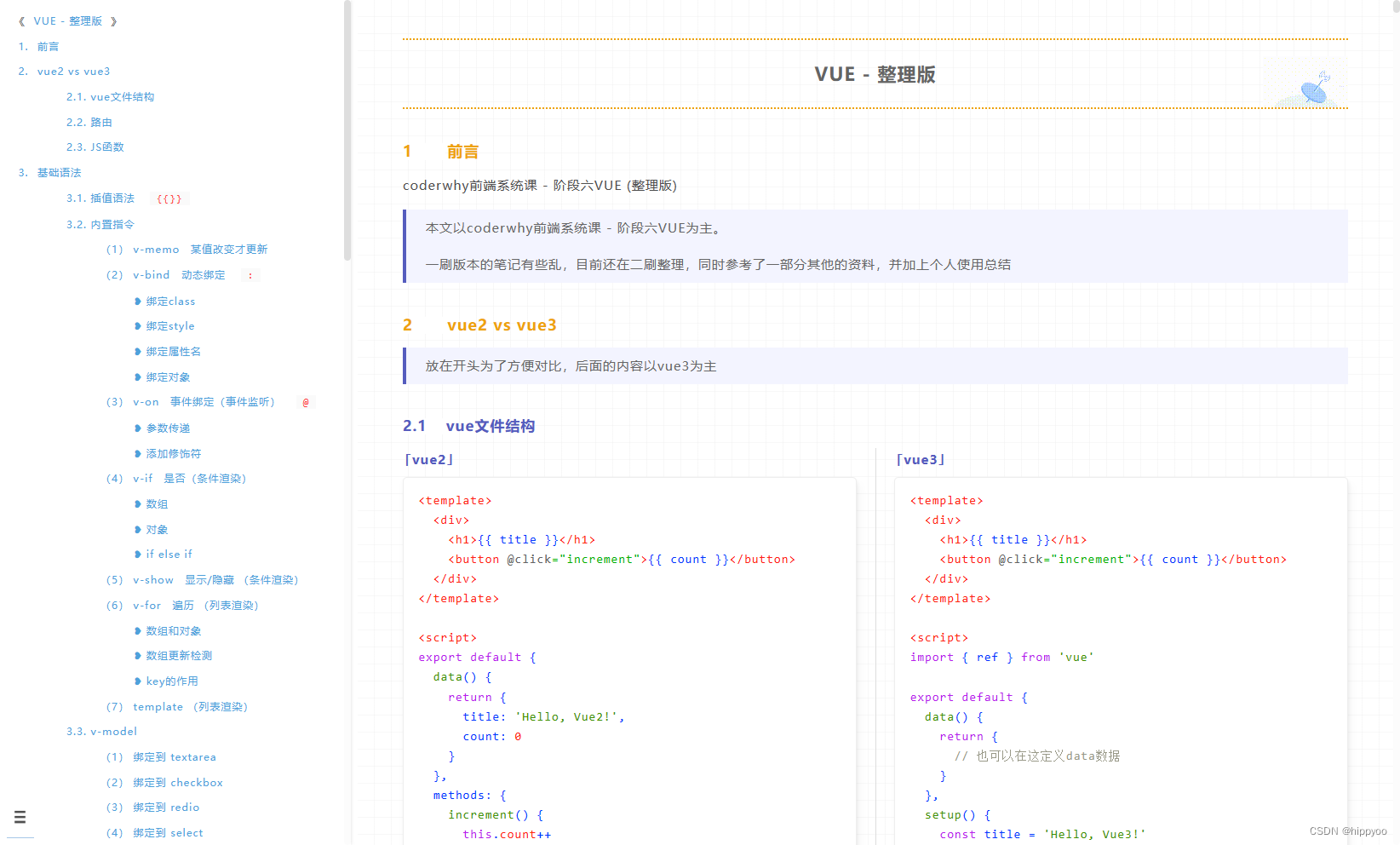Open the 'VUE - 整理版' outline title
The height and width of the screenshot is (845, 1400).
[x=68, y=21]
